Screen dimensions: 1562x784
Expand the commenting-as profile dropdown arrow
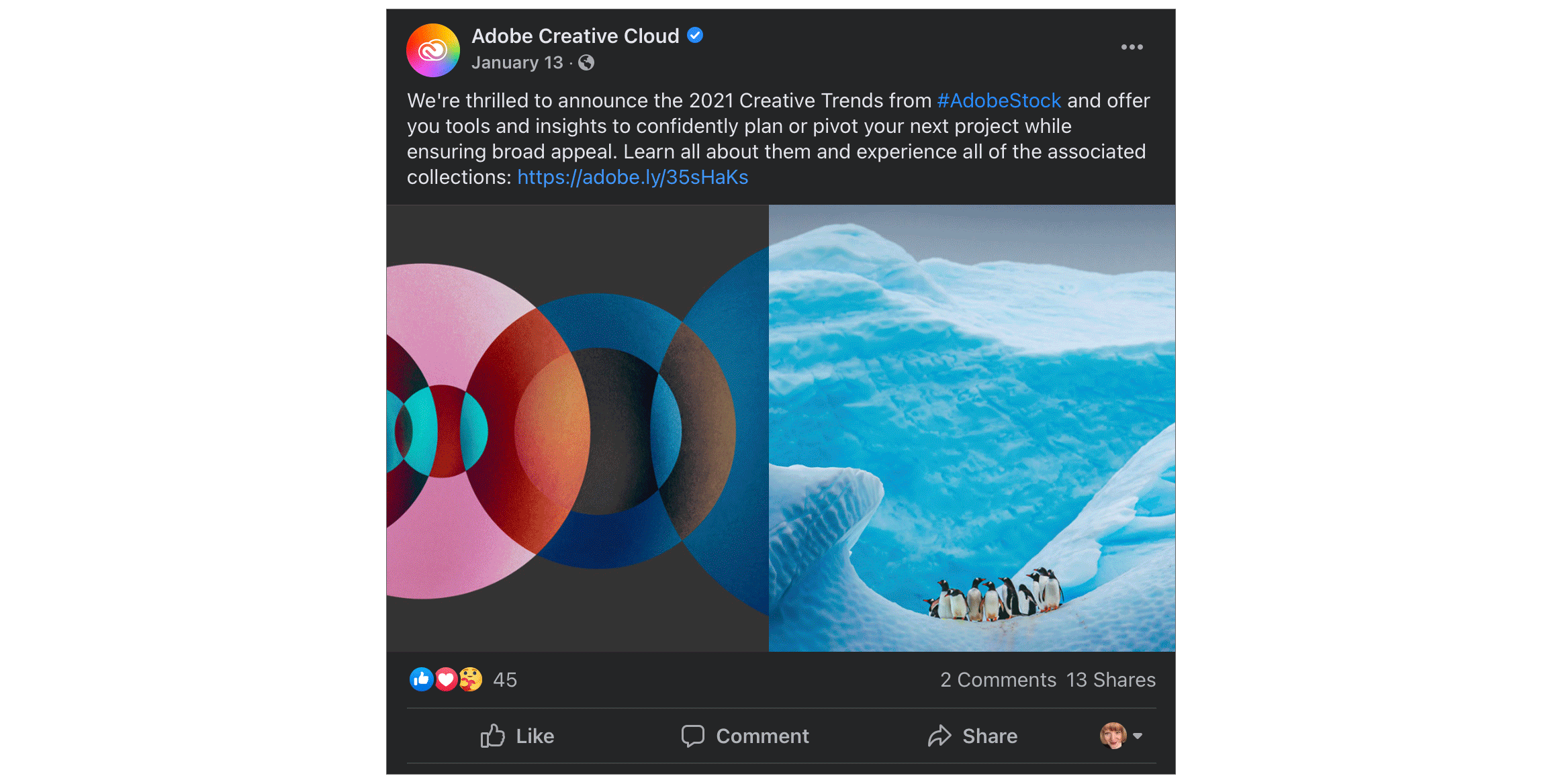click(1138, 736)
